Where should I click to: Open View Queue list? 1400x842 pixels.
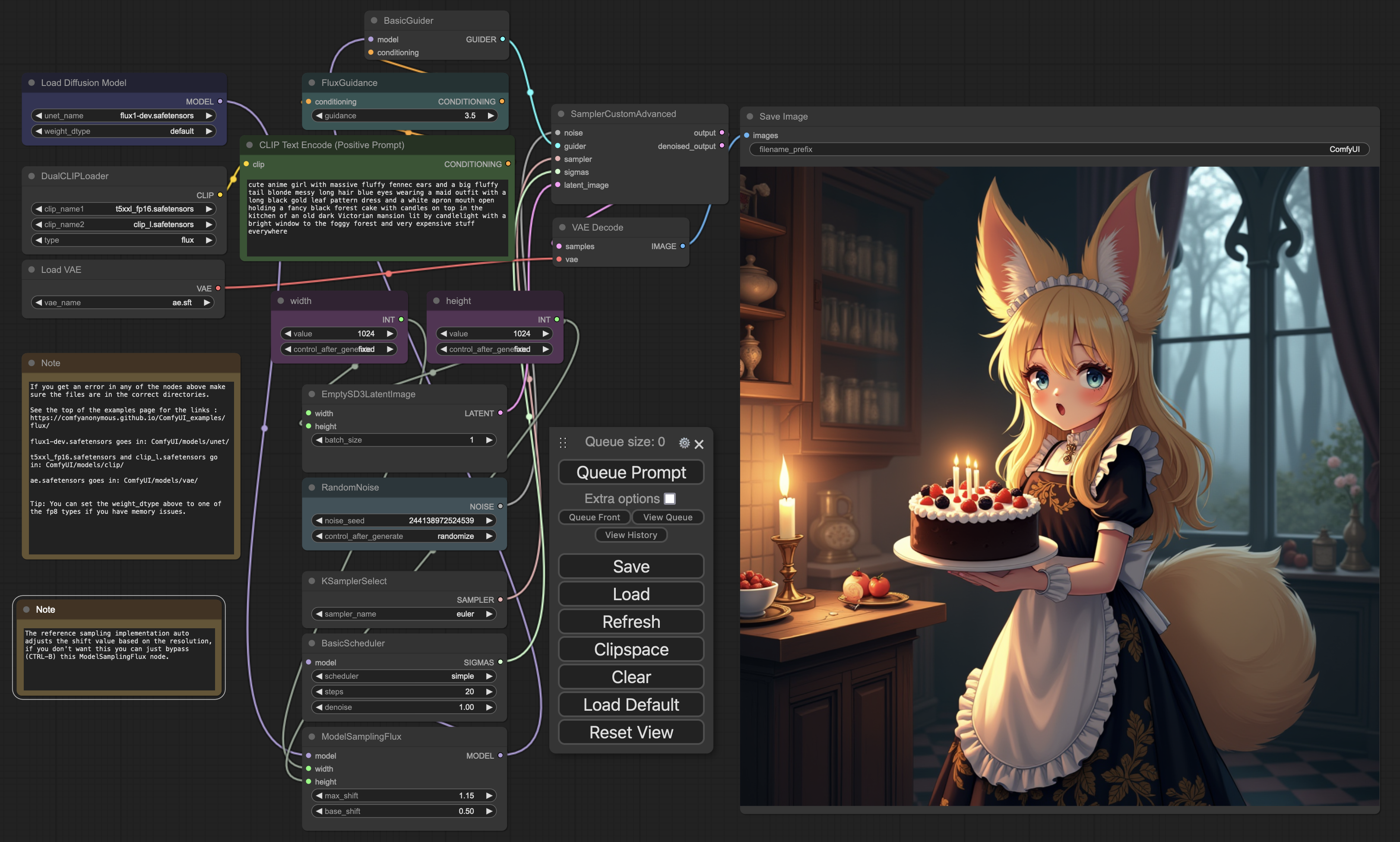[x=667, y=517]
